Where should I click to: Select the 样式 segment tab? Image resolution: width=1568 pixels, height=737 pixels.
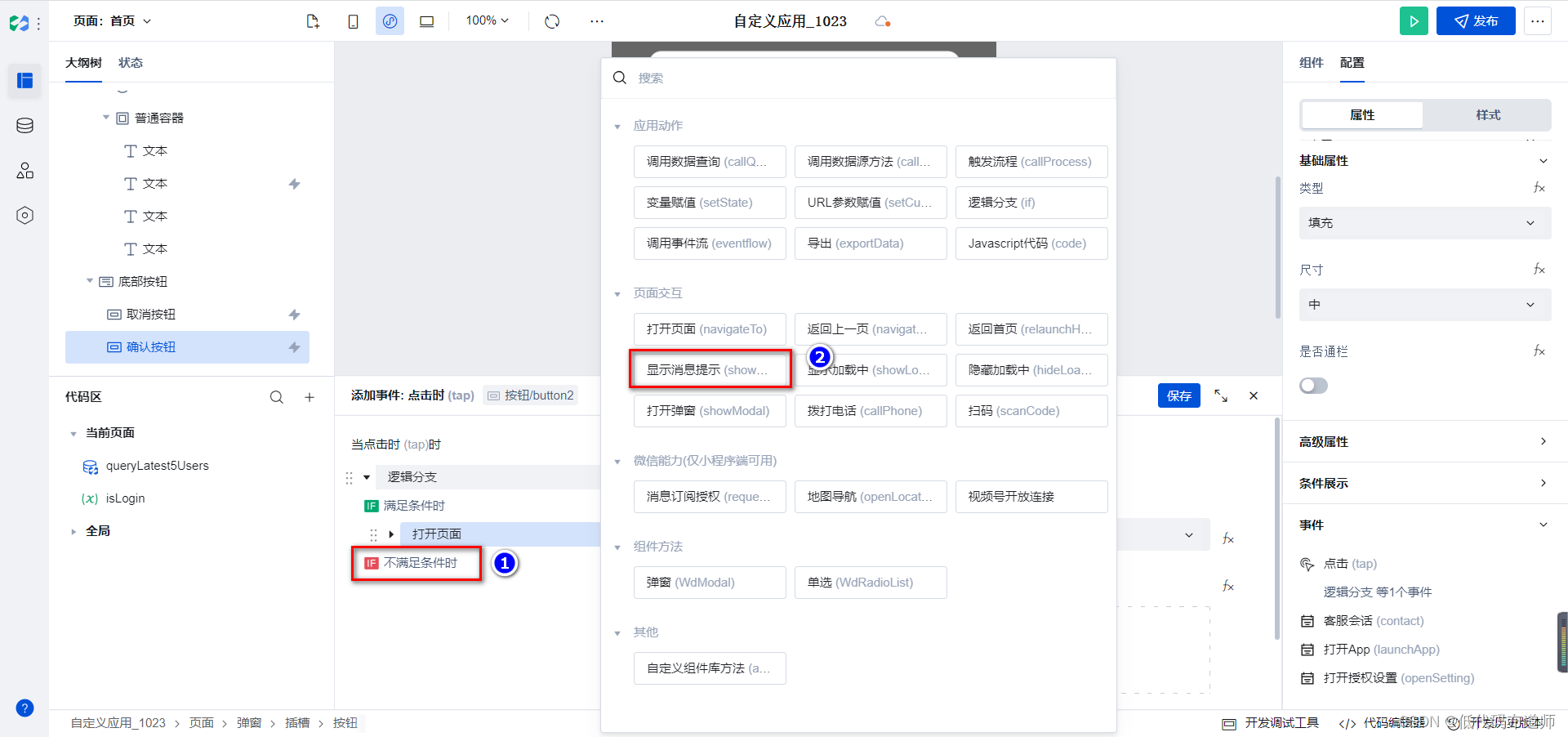click(1488, 115)
